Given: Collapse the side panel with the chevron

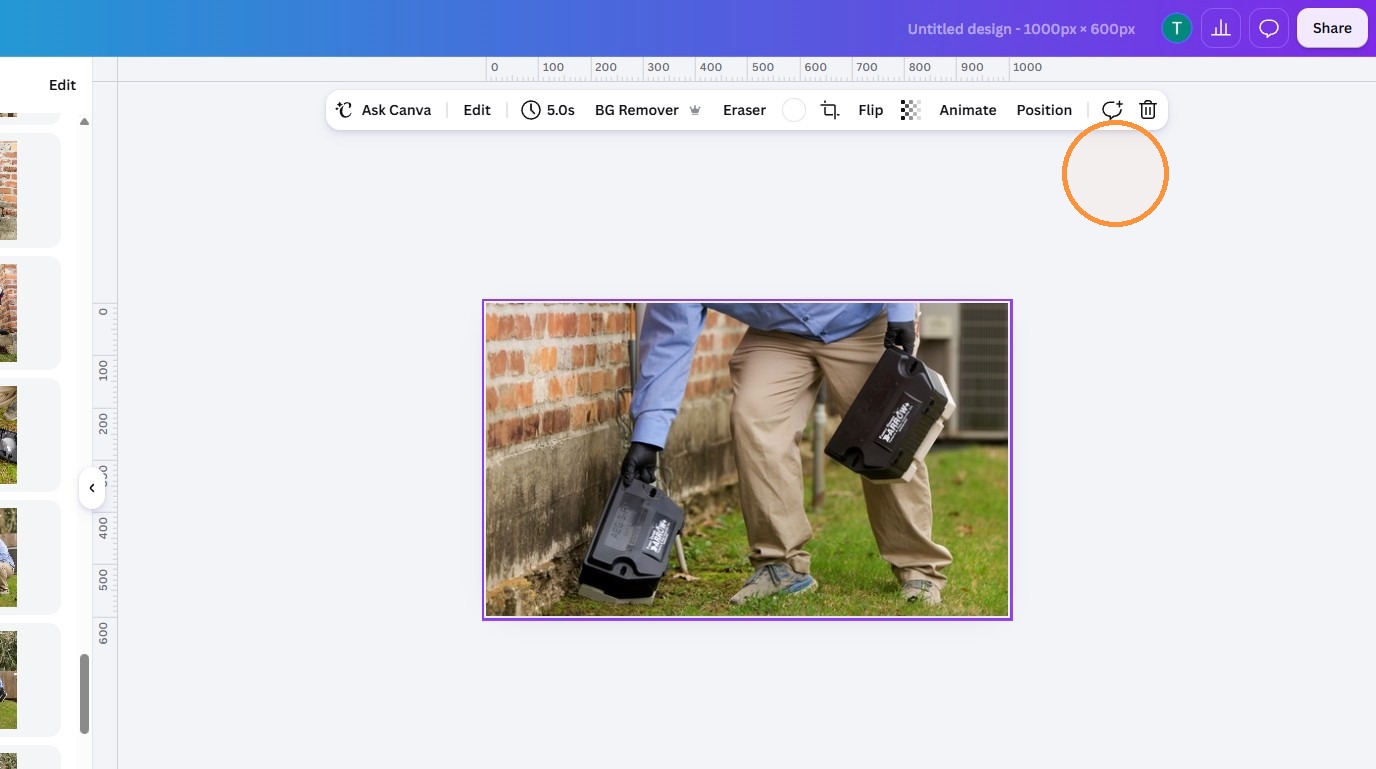Looking at the screenshot, I should click(92, 488).
